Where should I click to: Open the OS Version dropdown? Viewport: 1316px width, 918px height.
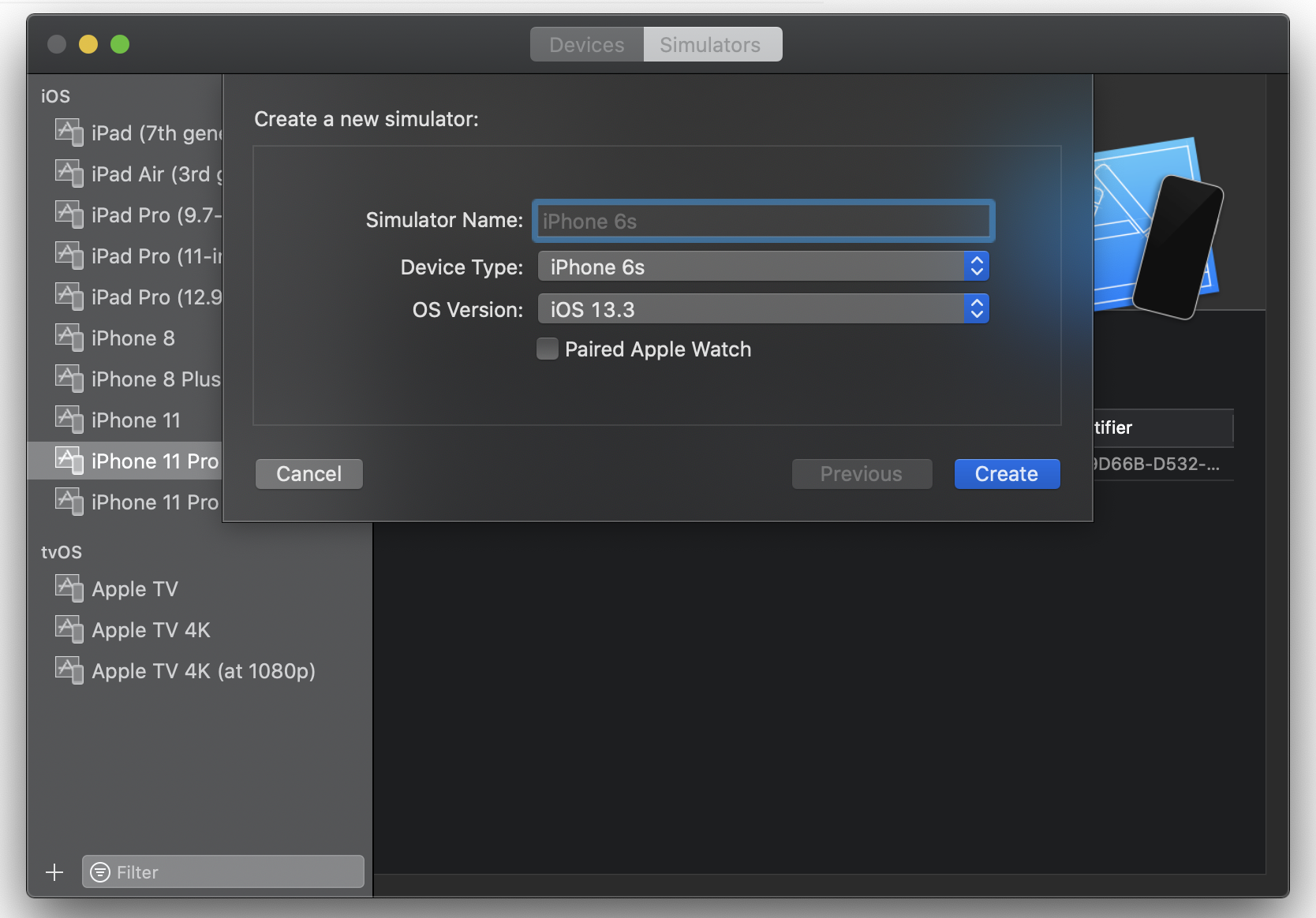[x=763, y=309]
